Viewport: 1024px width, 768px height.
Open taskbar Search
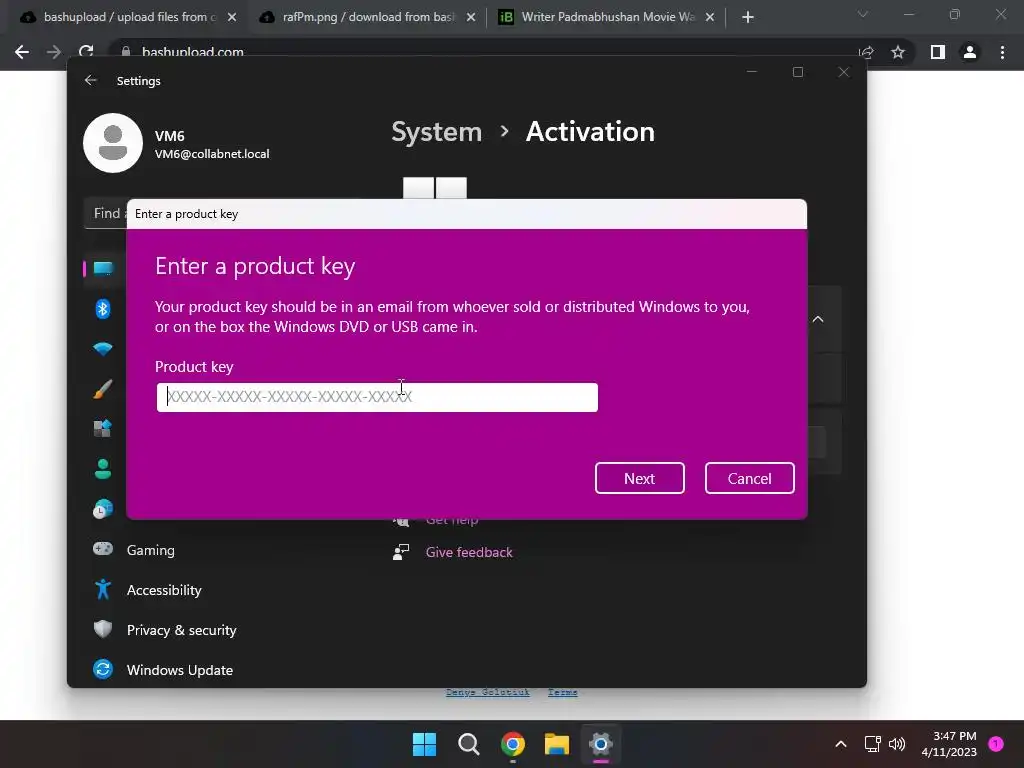click(x=468, y=744)
